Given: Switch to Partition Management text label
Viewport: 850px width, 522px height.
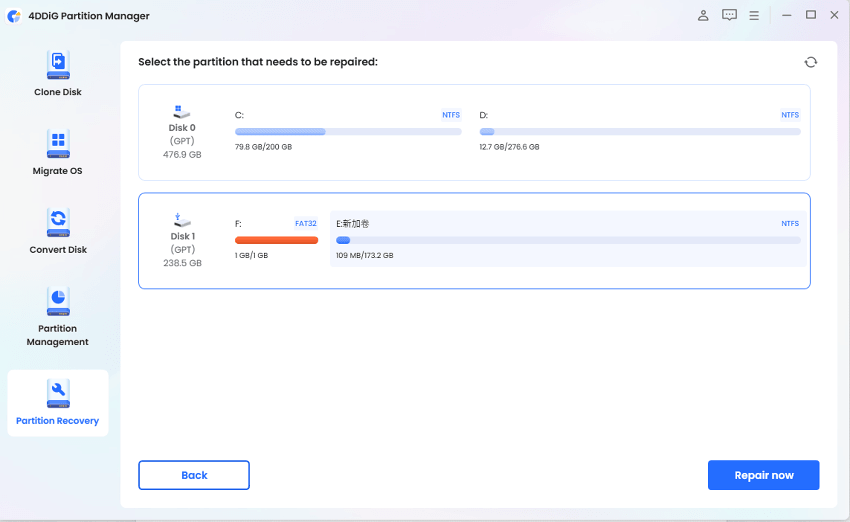Looking at the screenshot, I should point(57,335).
